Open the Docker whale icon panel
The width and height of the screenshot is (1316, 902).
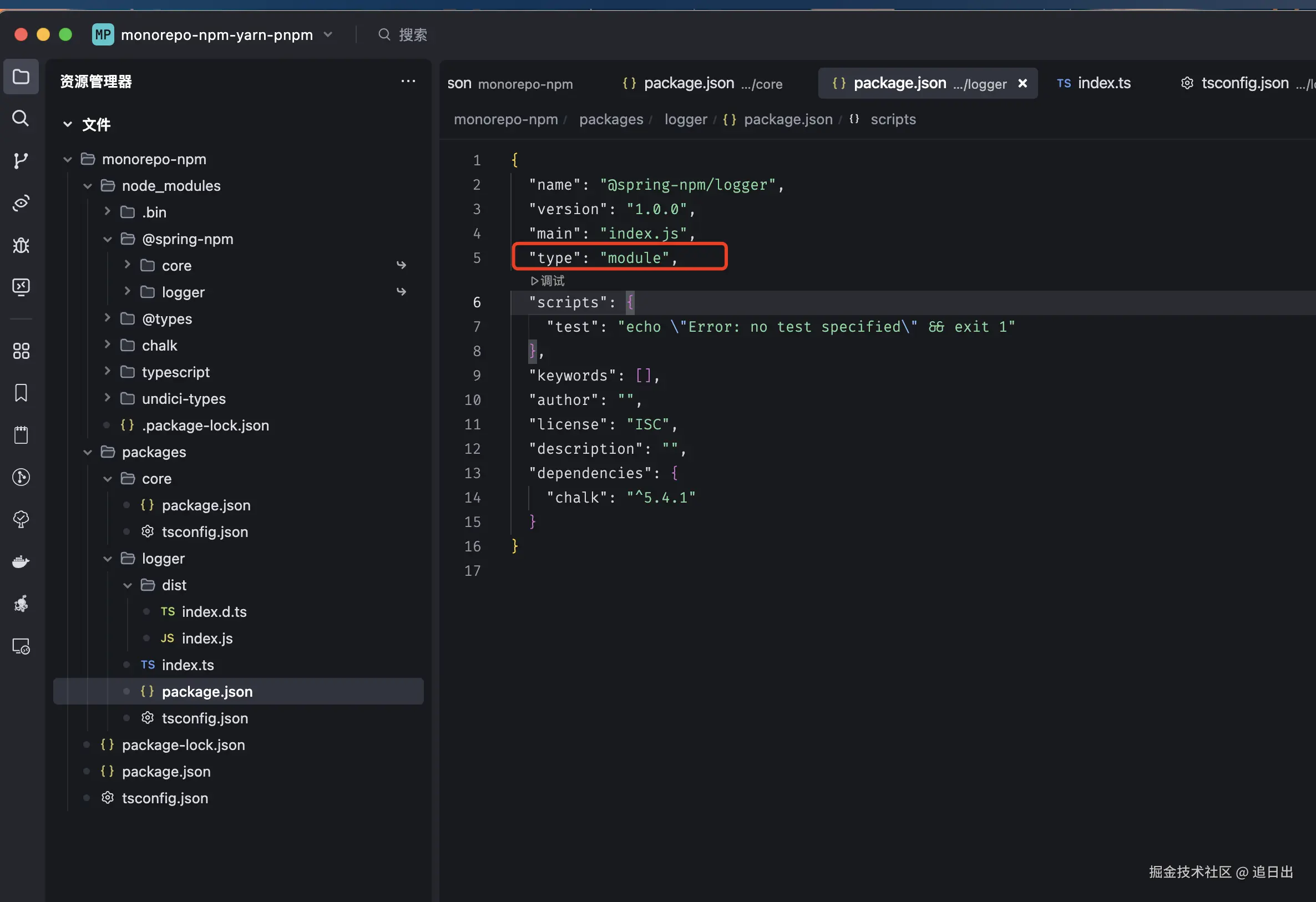point(21,562)
